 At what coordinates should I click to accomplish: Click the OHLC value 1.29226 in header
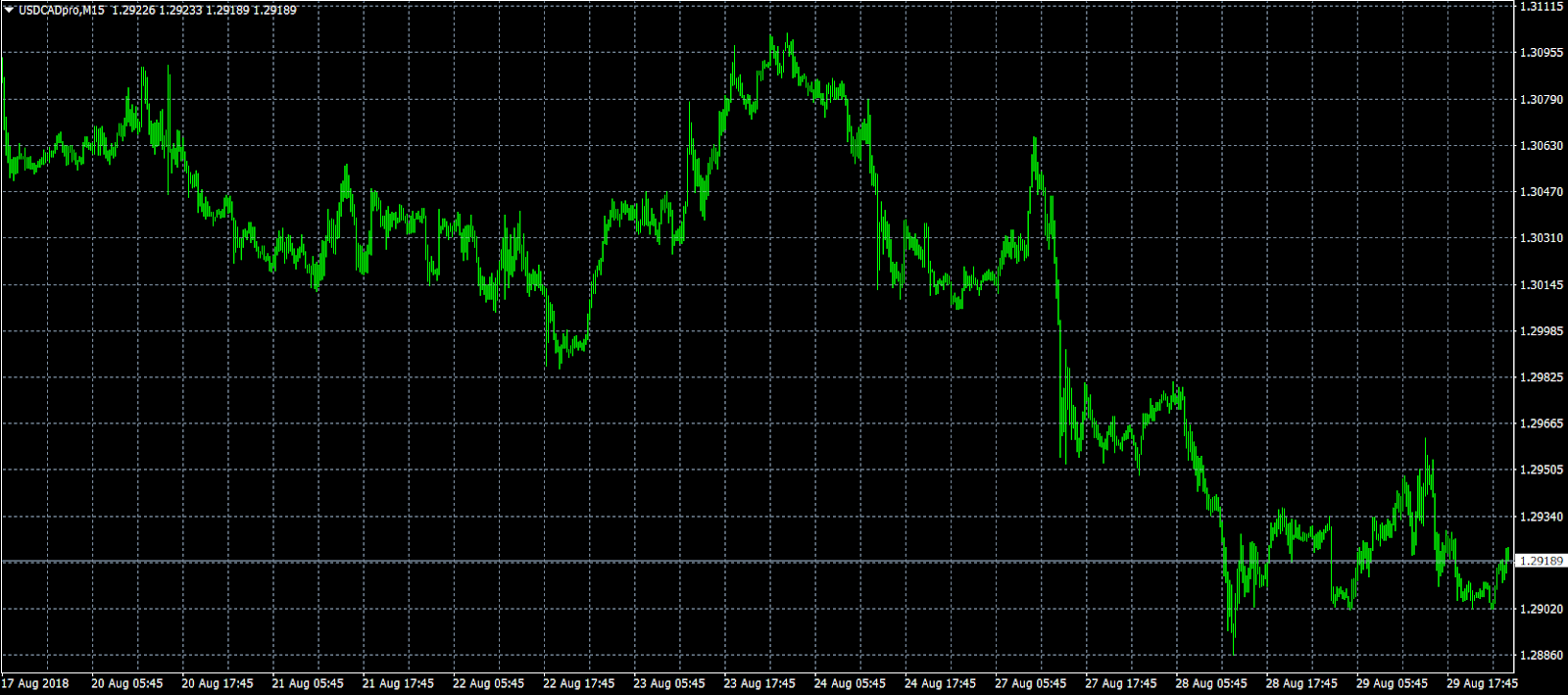[x=132, y=10]
